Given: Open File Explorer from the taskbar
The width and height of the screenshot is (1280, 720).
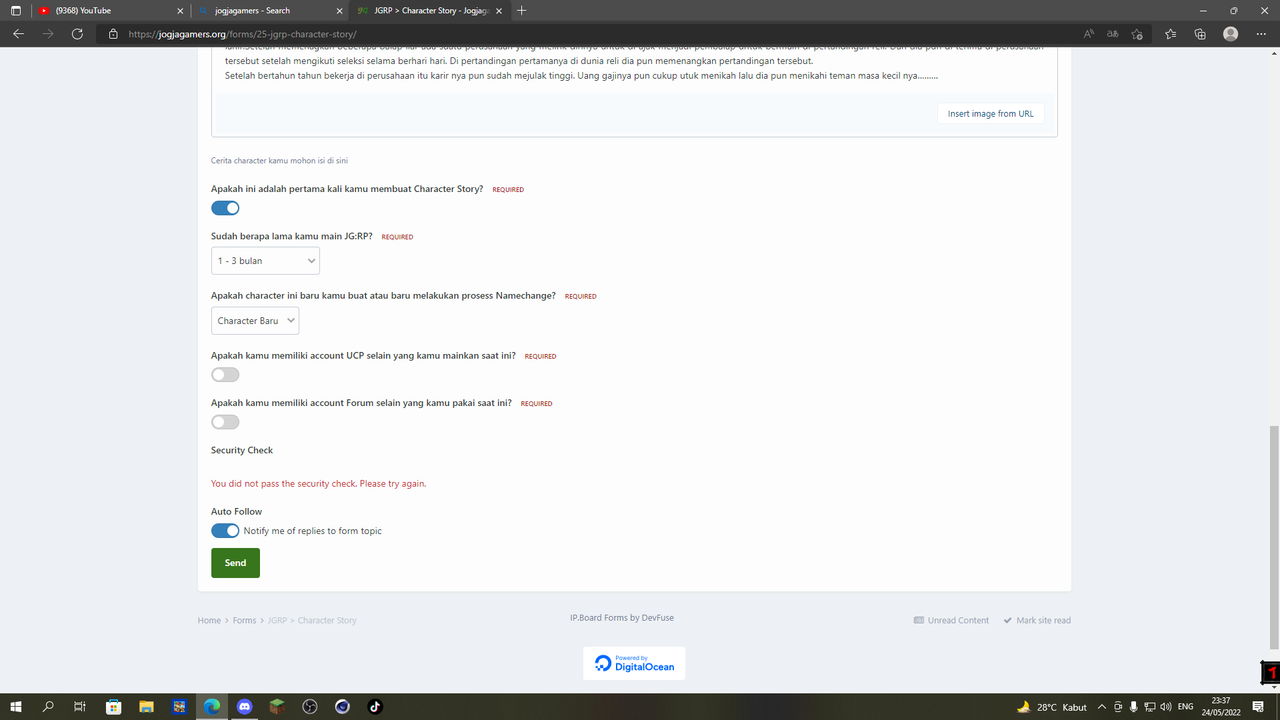Looking at the screenshot, I should coord(146,707).
